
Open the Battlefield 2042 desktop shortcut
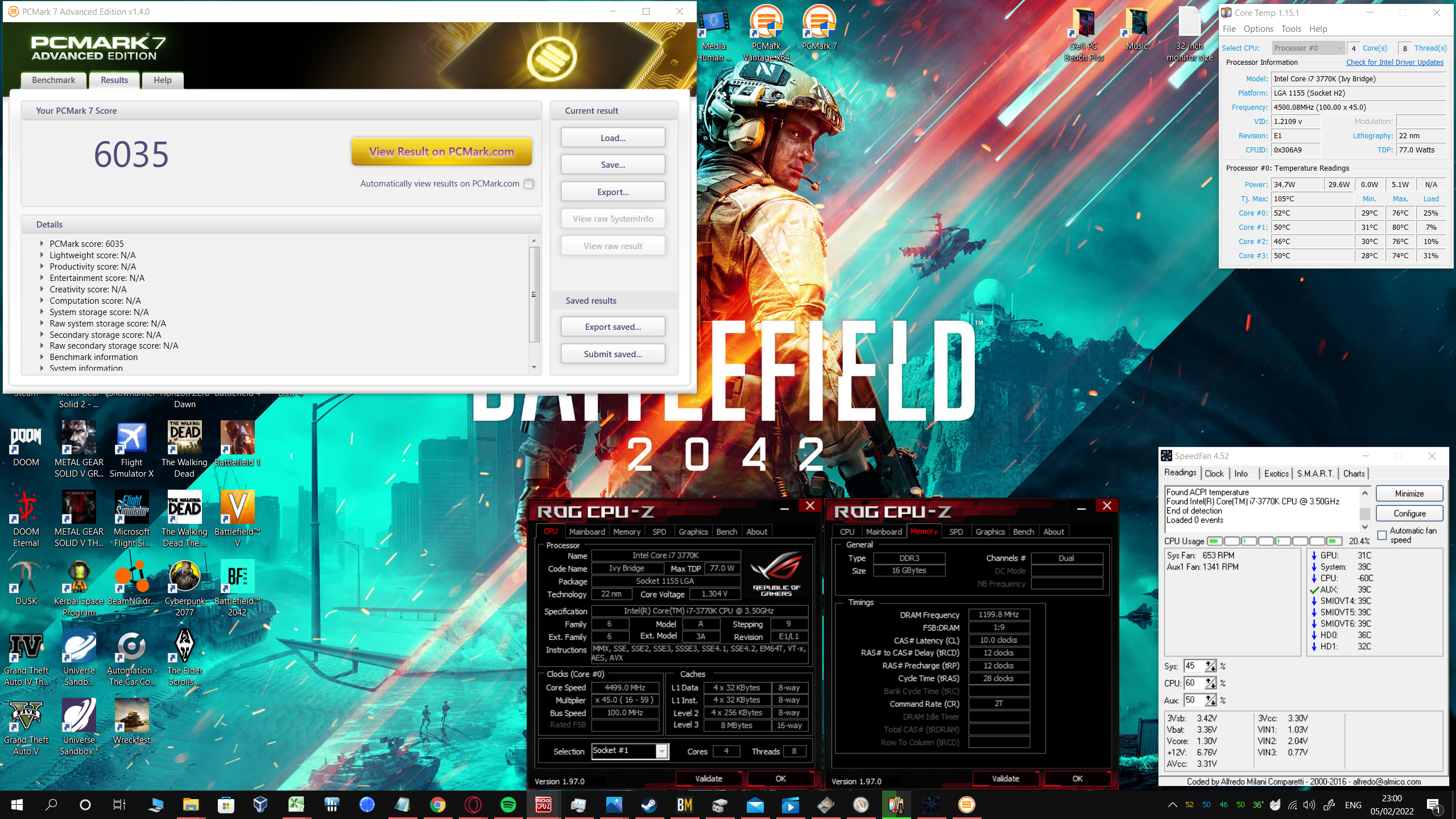pos(237,588)
